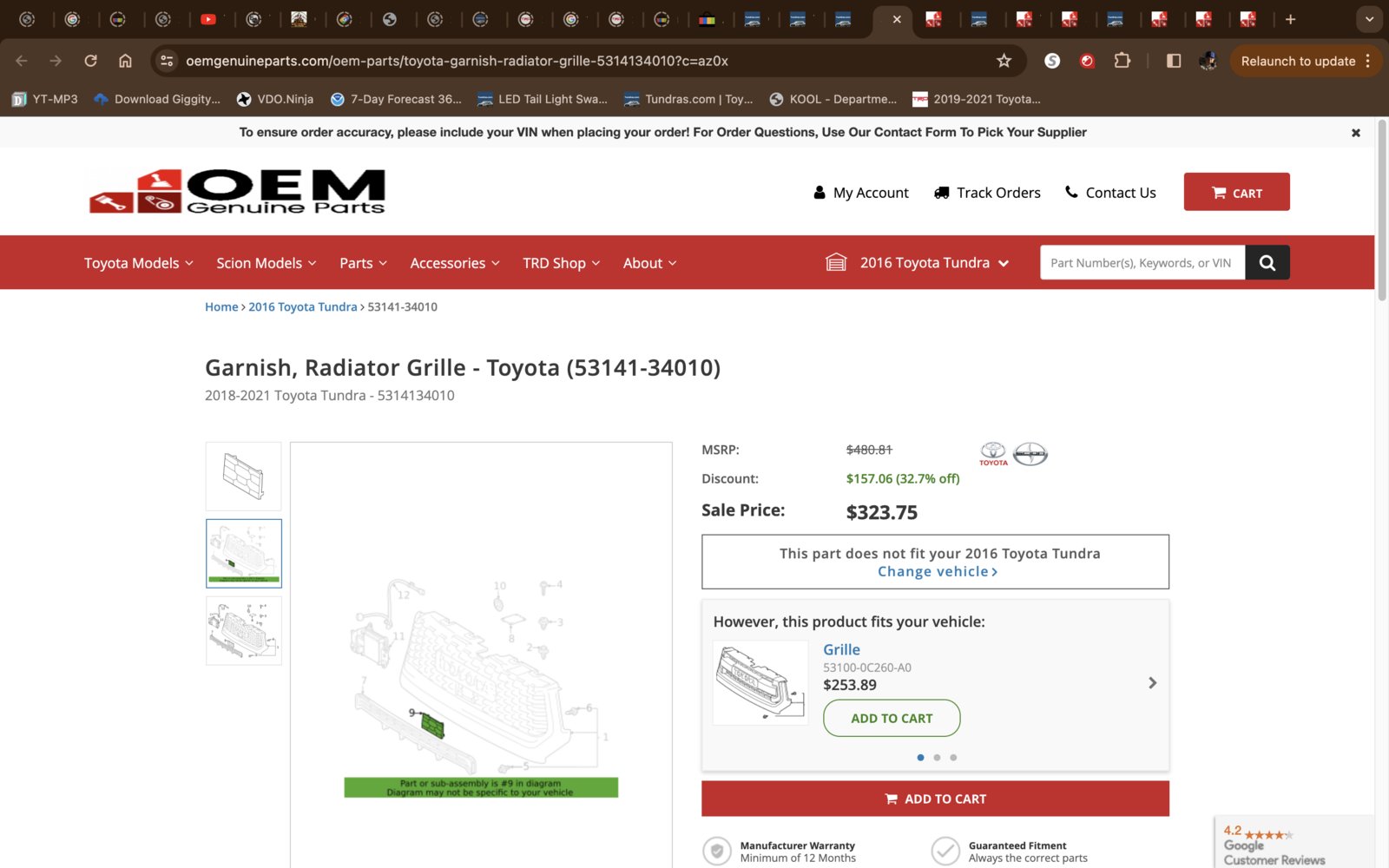The image size is (1389, 868).
Task: Open the Download Giggity bookmark
Action: tap(157, 99)
